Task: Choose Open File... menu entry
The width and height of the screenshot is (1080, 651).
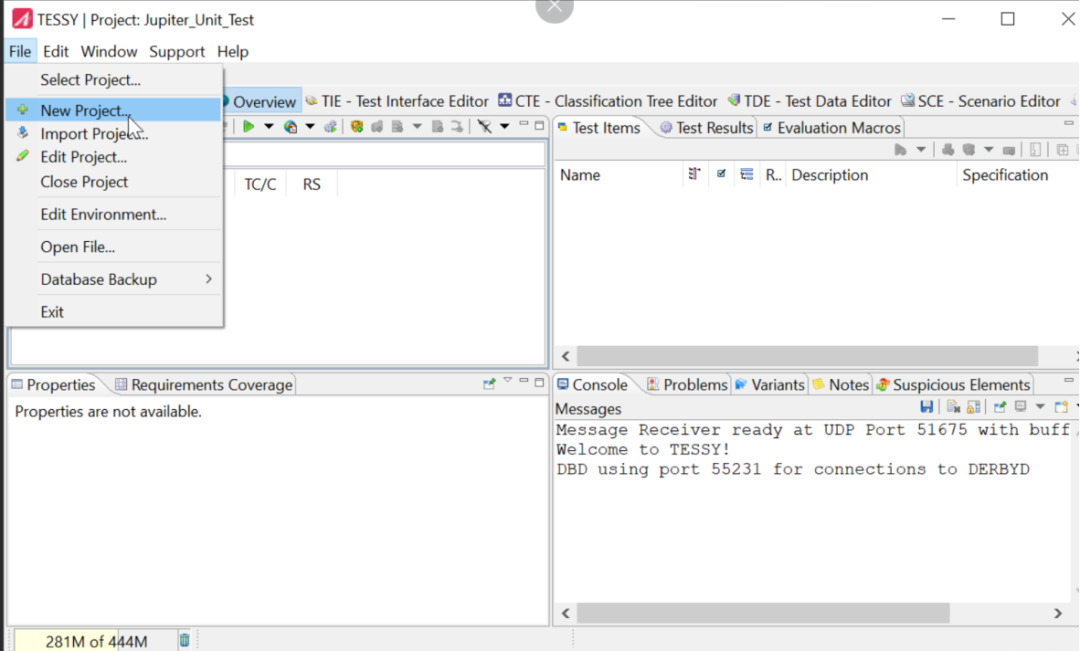Action: tap(114, 247)
